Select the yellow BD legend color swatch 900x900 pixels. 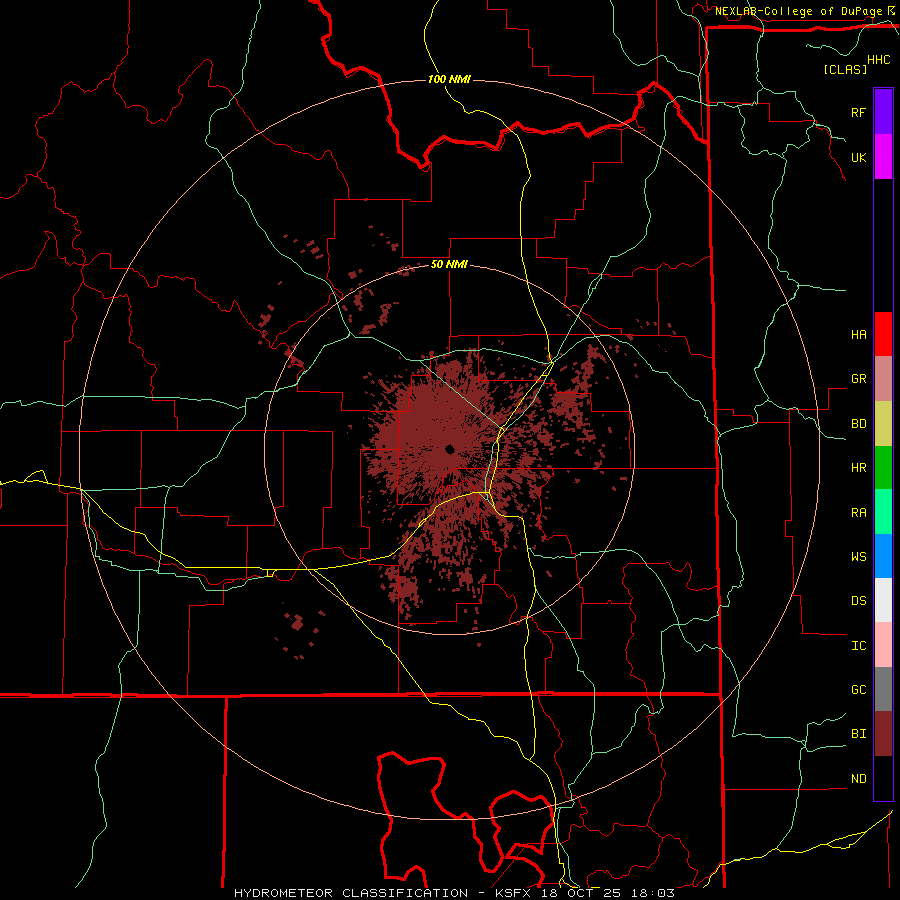coord(883,424)
